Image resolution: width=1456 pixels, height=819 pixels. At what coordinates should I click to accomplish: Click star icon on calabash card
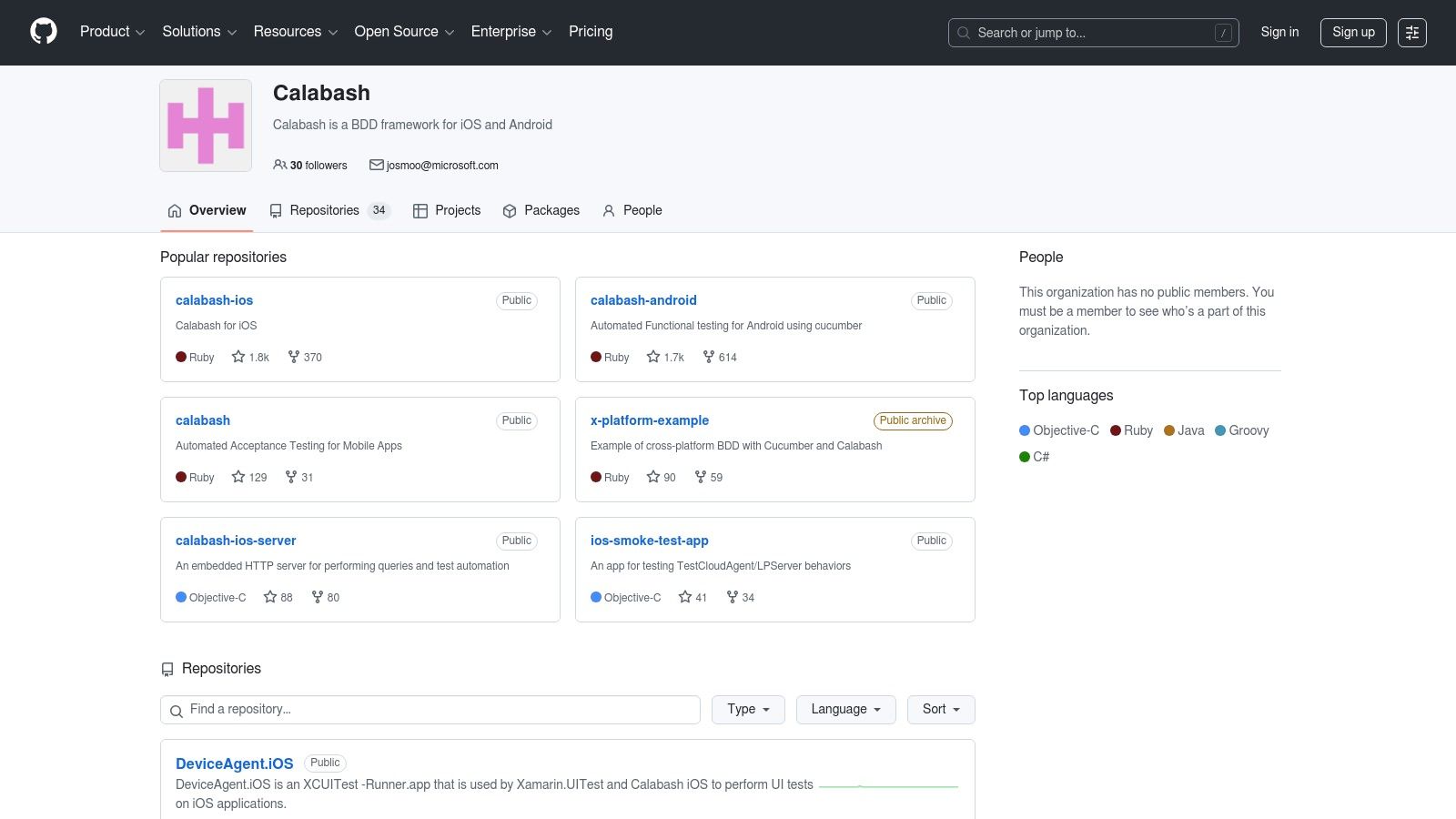(238, 477)
